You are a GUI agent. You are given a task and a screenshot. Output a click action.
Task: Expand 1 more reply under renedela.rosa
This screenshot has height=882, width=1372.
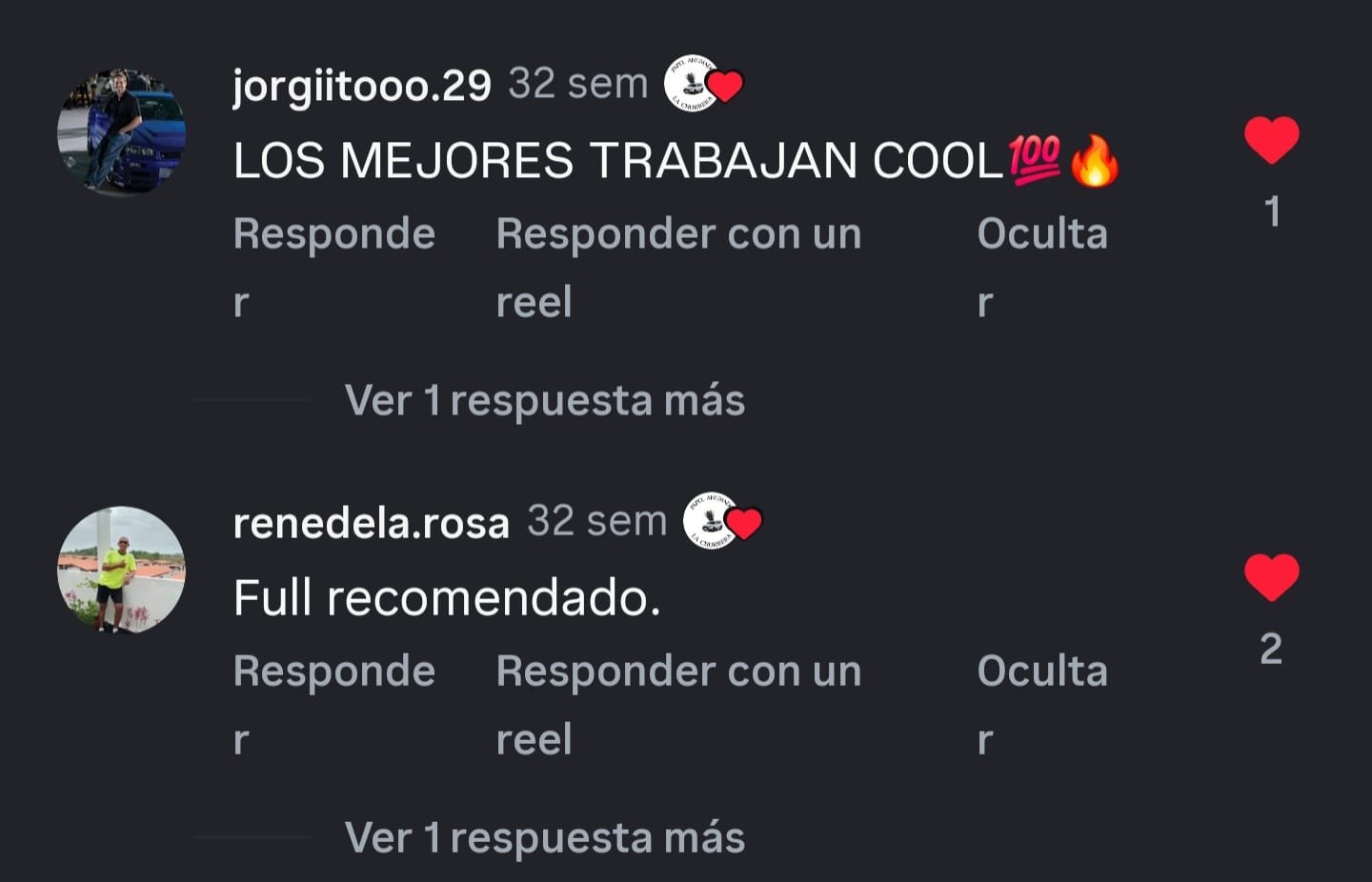545,837
